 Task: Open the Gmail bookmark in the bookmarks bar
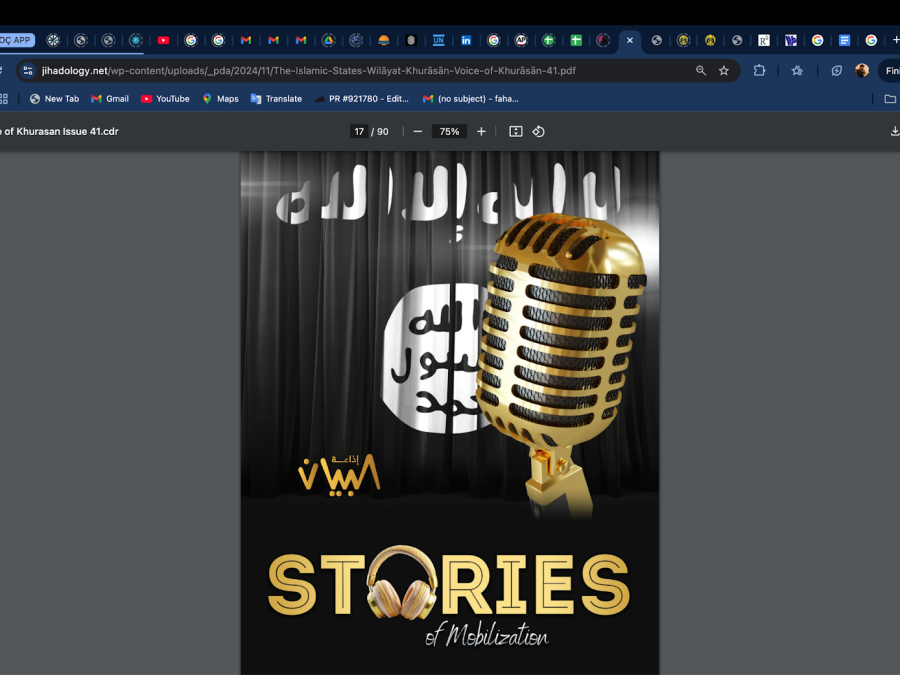110,99
